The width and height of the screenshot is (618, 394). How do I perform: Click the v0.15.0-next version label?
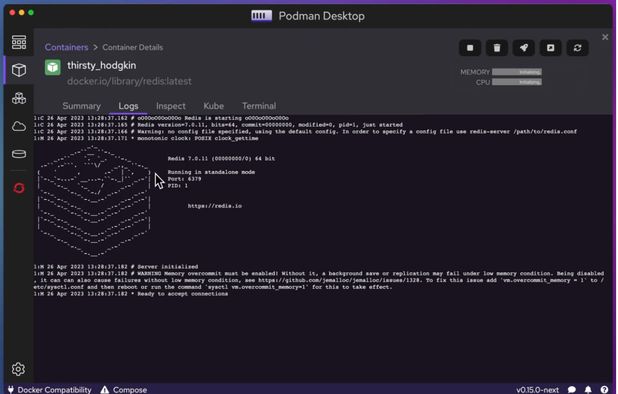[537, 390]
